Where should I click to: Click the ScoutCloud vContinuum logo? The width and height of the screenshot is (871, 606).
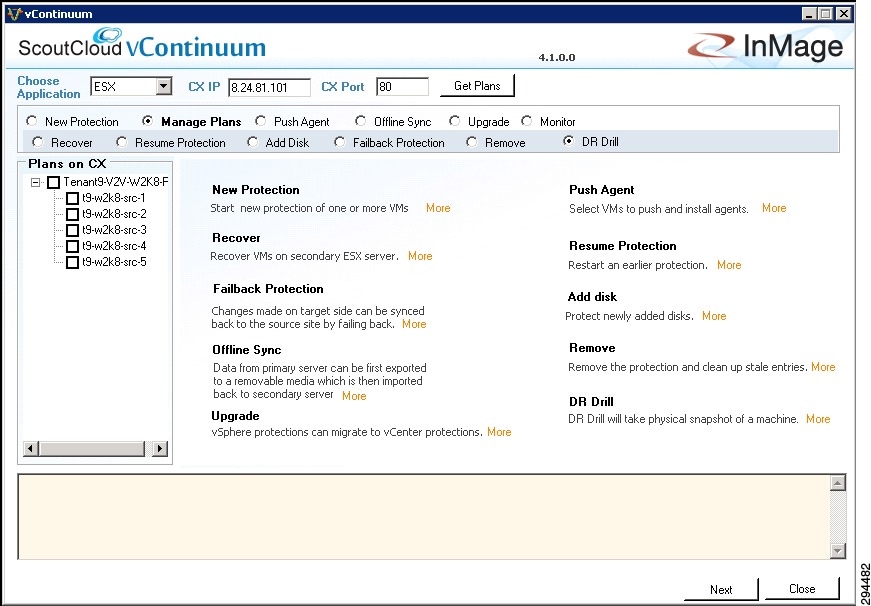[x=142, y=43]
